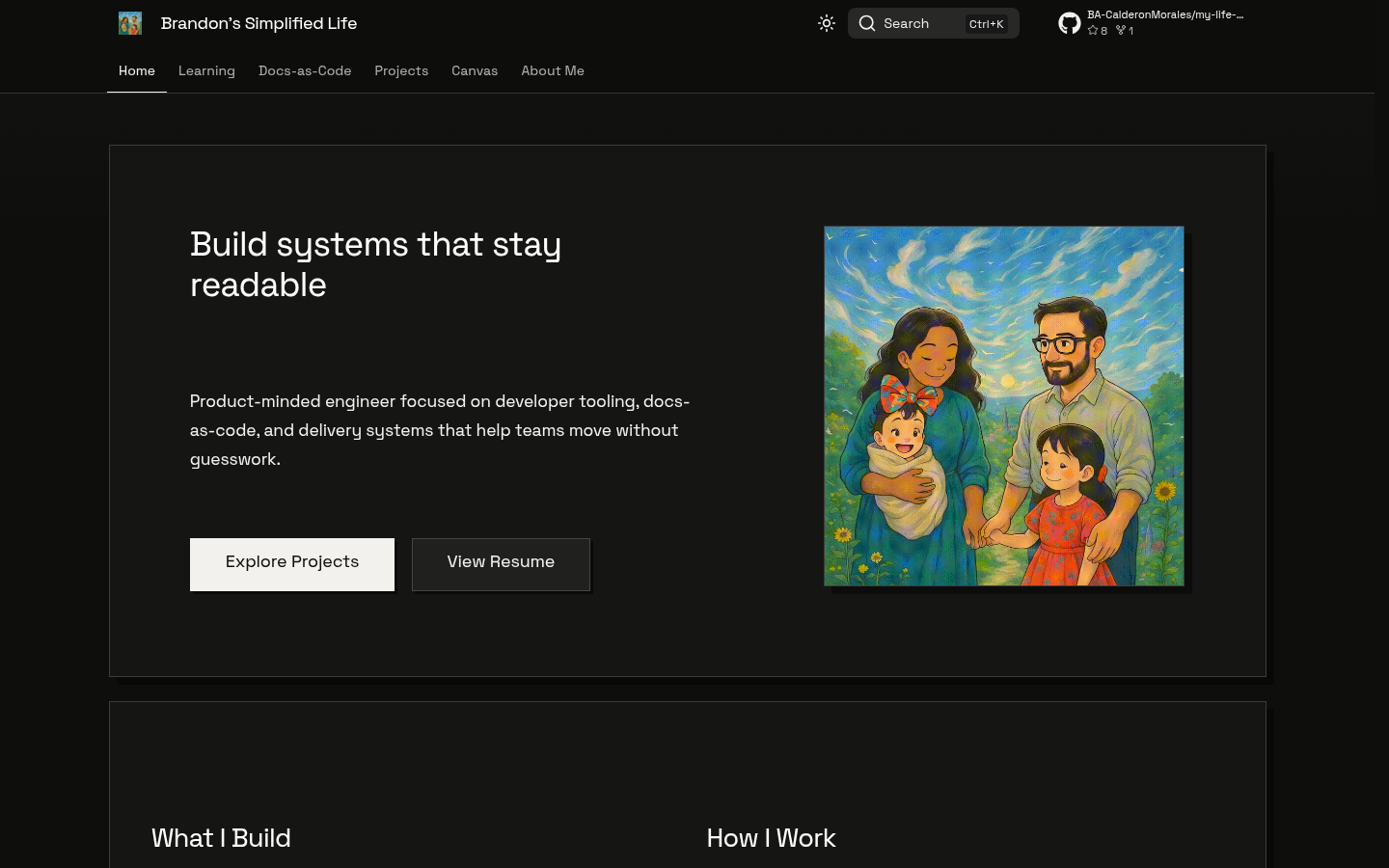Click the site logo avatar image
Screen dimensions: 1389x868
coord(130,23)
